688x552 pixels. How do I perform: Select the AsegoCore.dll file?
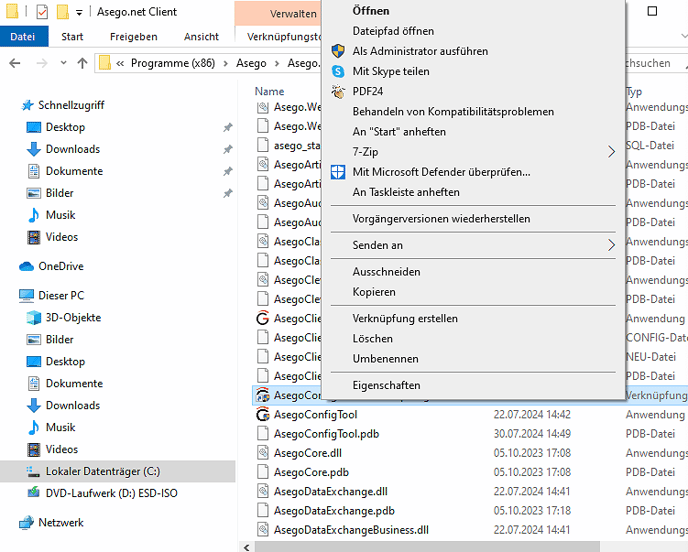point(307,453)
